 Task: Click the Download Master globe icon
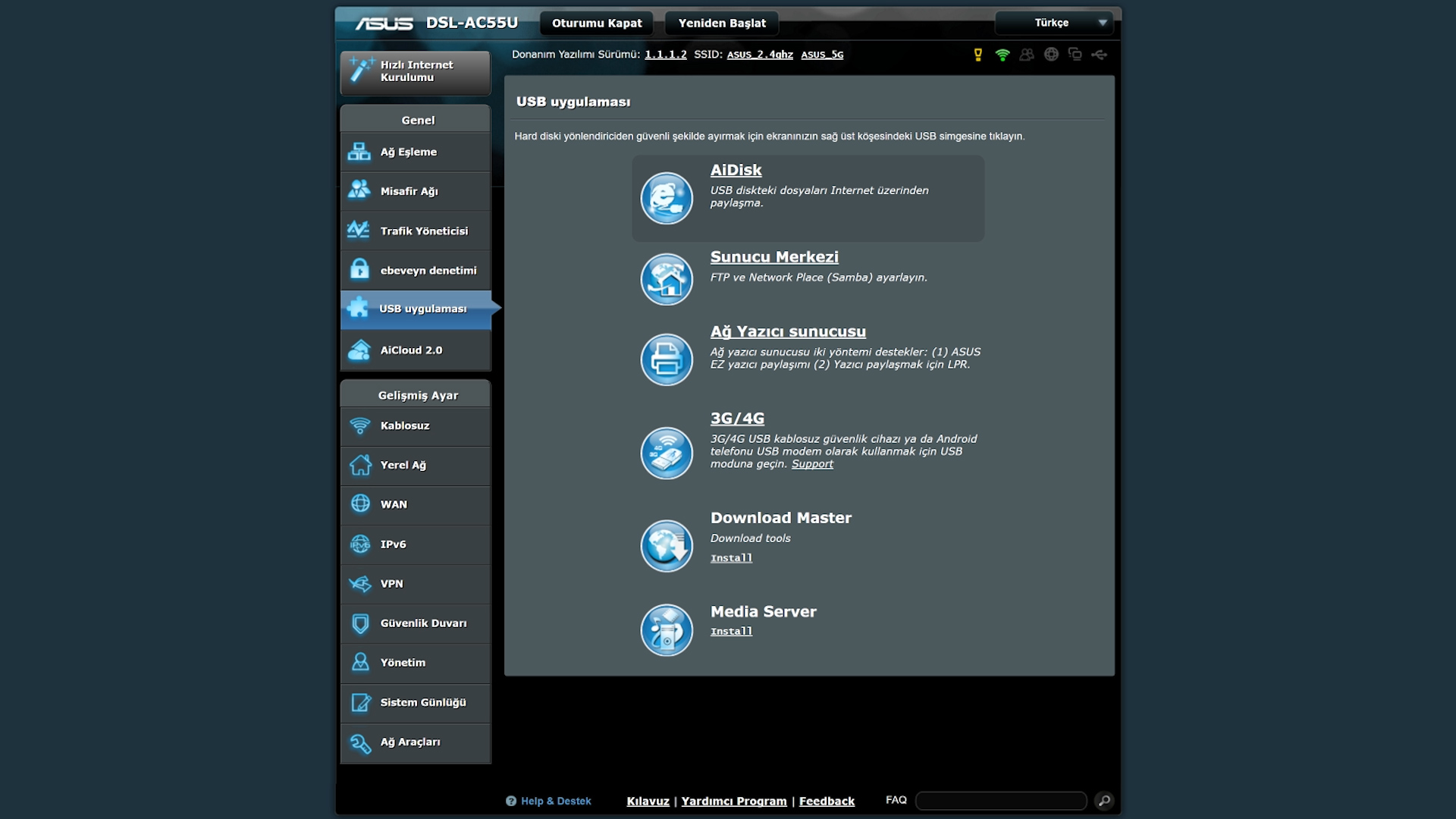[667, 546]
